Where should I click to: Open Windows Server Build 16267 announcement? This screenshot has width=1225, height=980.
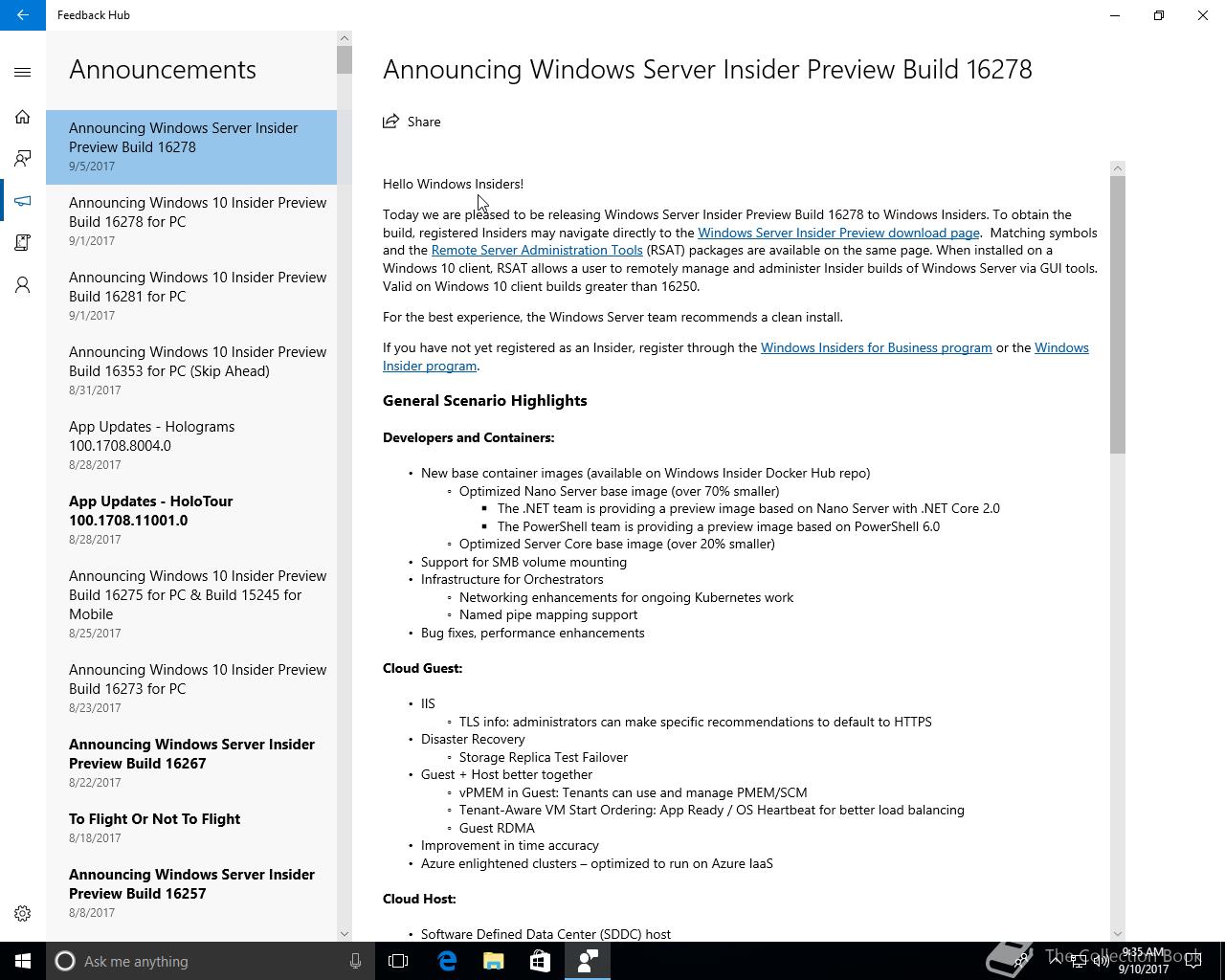[191, 764]
